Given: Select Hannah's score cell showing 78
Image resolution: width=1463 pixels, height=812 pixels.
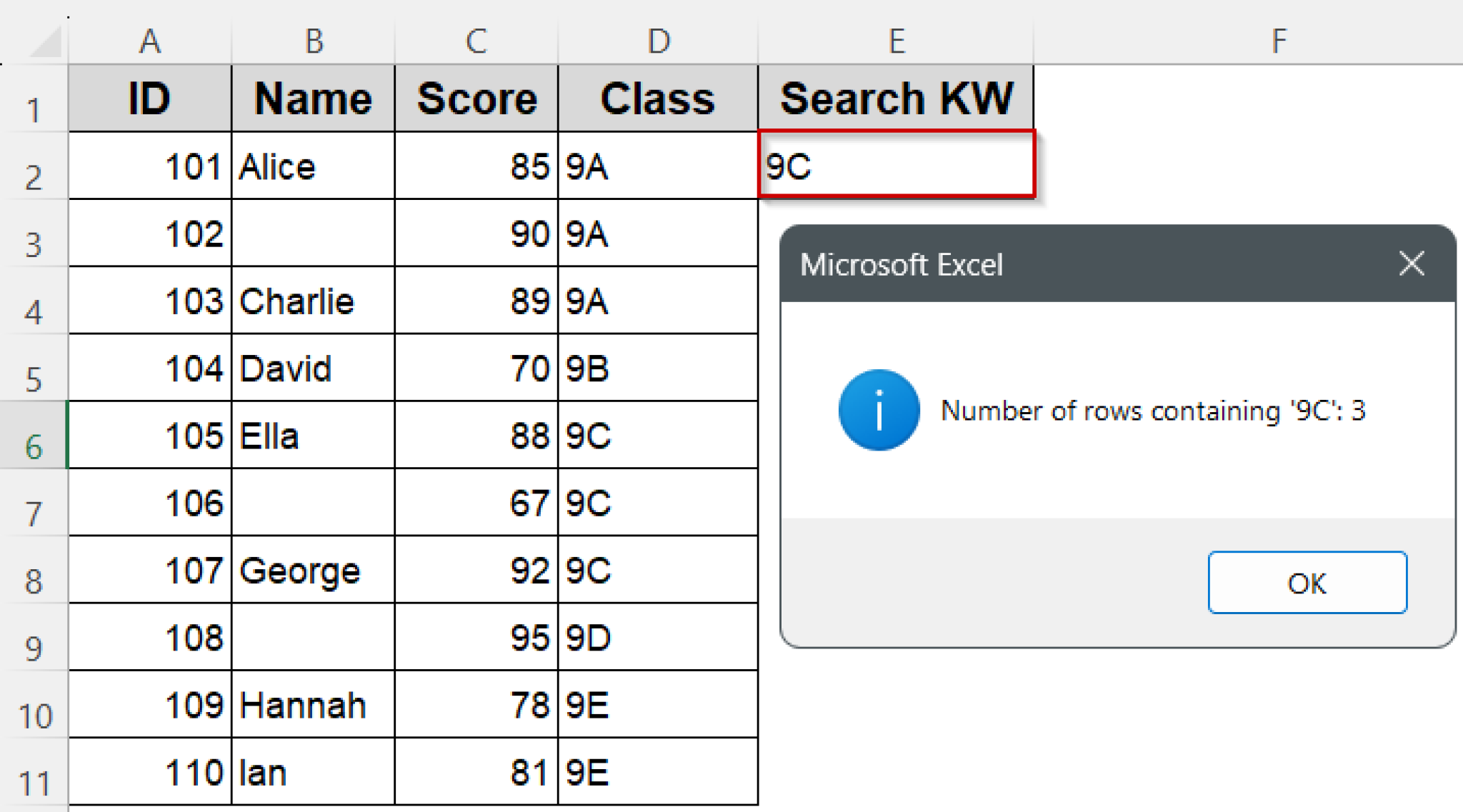Looking at the screenshot, I should [x=476, y=705].
